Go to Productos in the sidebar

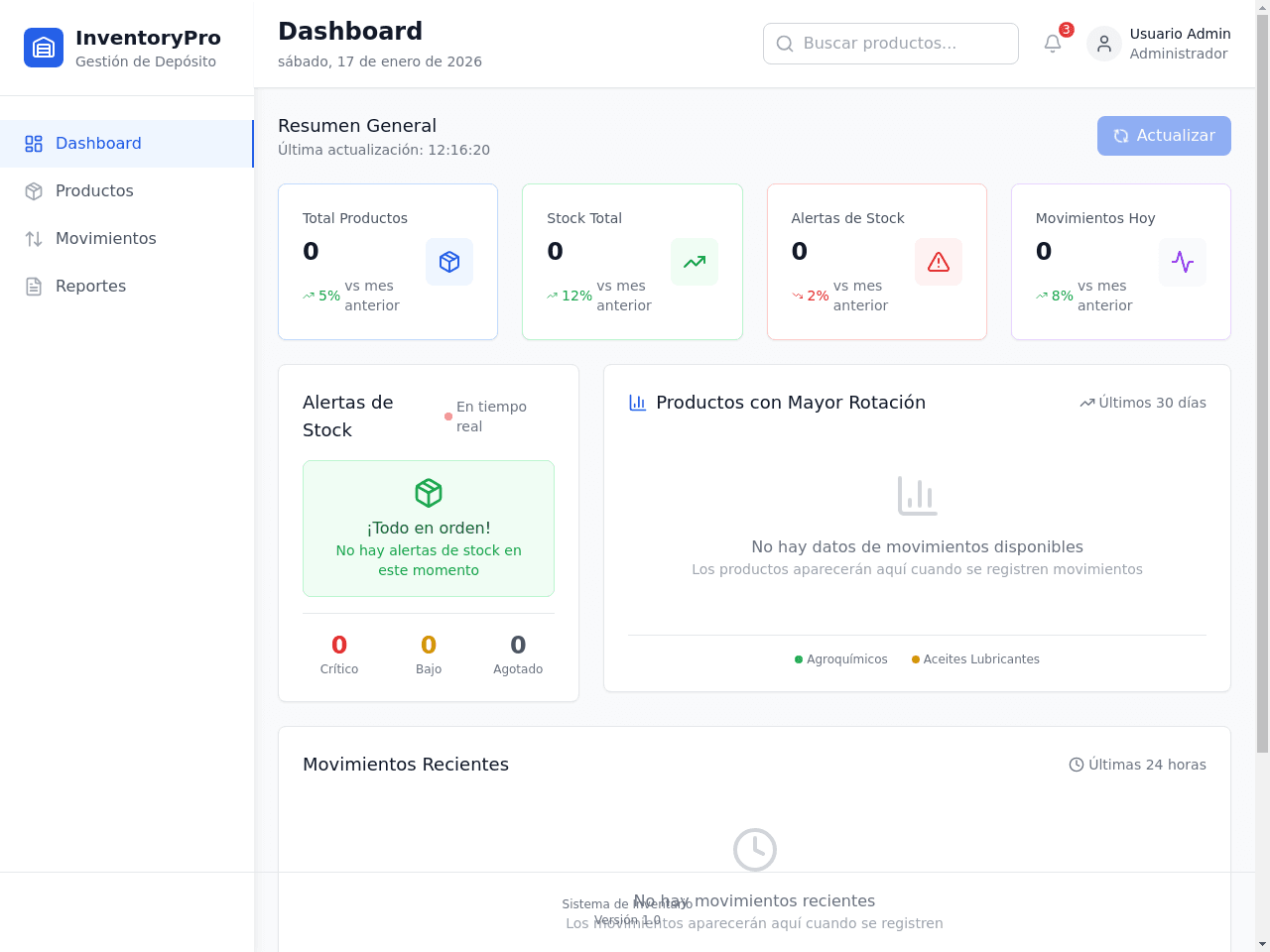click(x=127, y=191)
